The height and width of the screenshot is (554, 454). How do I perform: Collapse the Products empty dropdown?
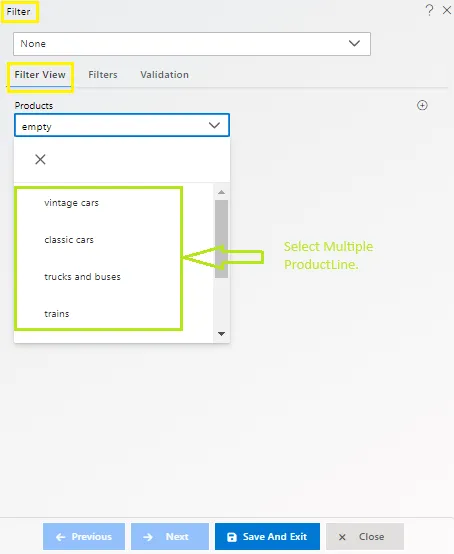[122, 125]
